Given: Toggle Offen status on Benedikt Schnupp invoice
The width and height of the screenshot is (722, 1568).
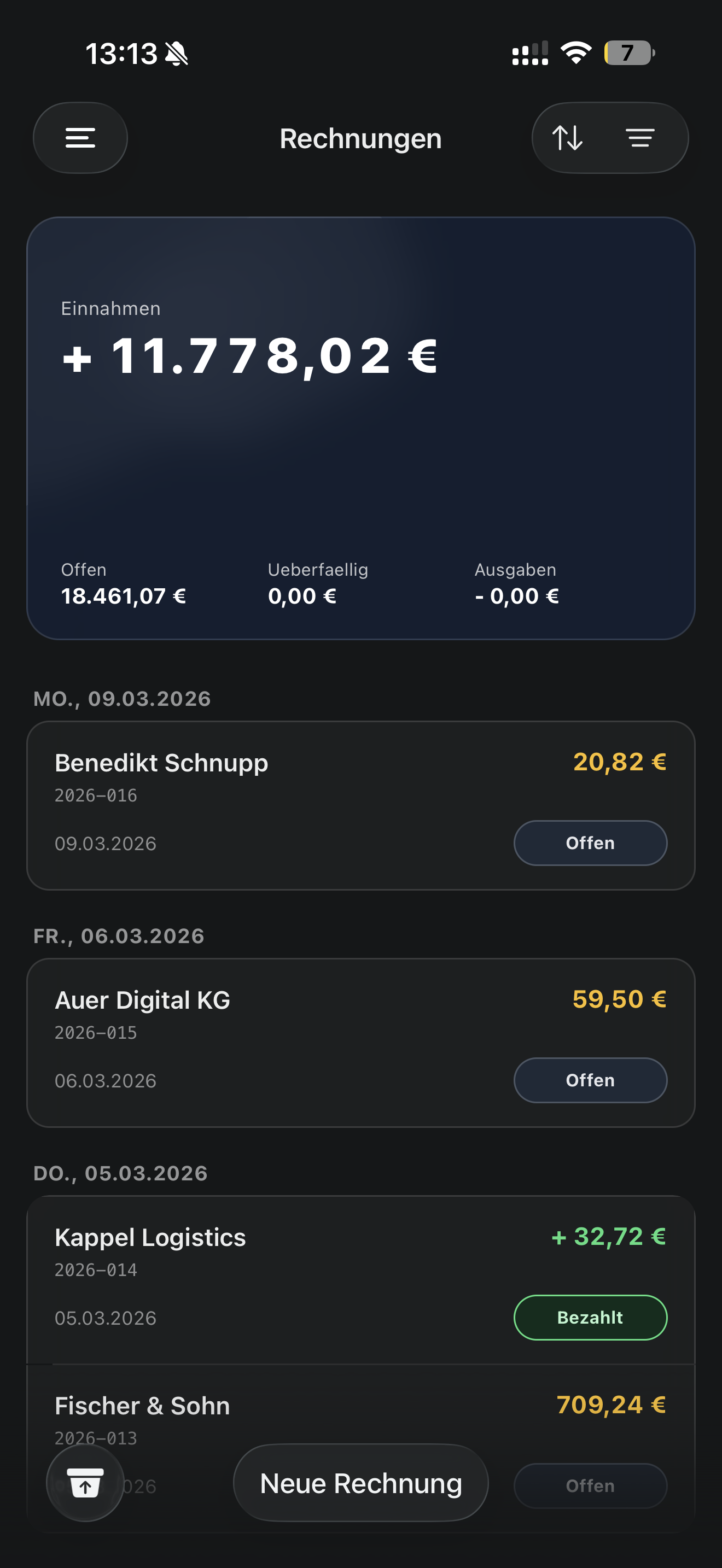Looking at the screenshot, I should (590, 843).
